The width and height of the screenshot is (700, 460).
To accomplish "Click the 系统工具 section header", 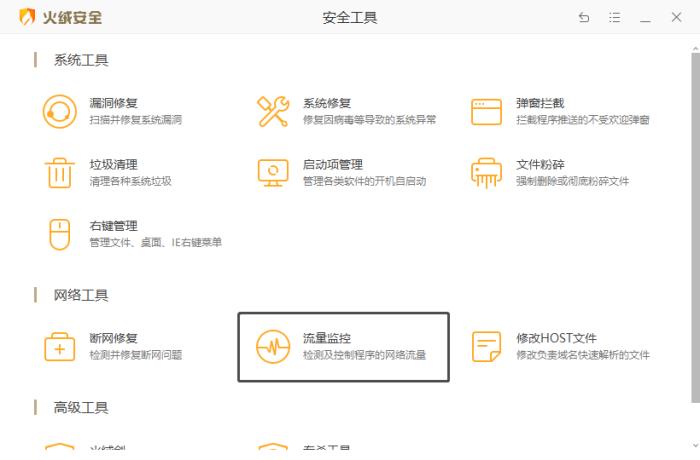I will [x=81, y=60].
